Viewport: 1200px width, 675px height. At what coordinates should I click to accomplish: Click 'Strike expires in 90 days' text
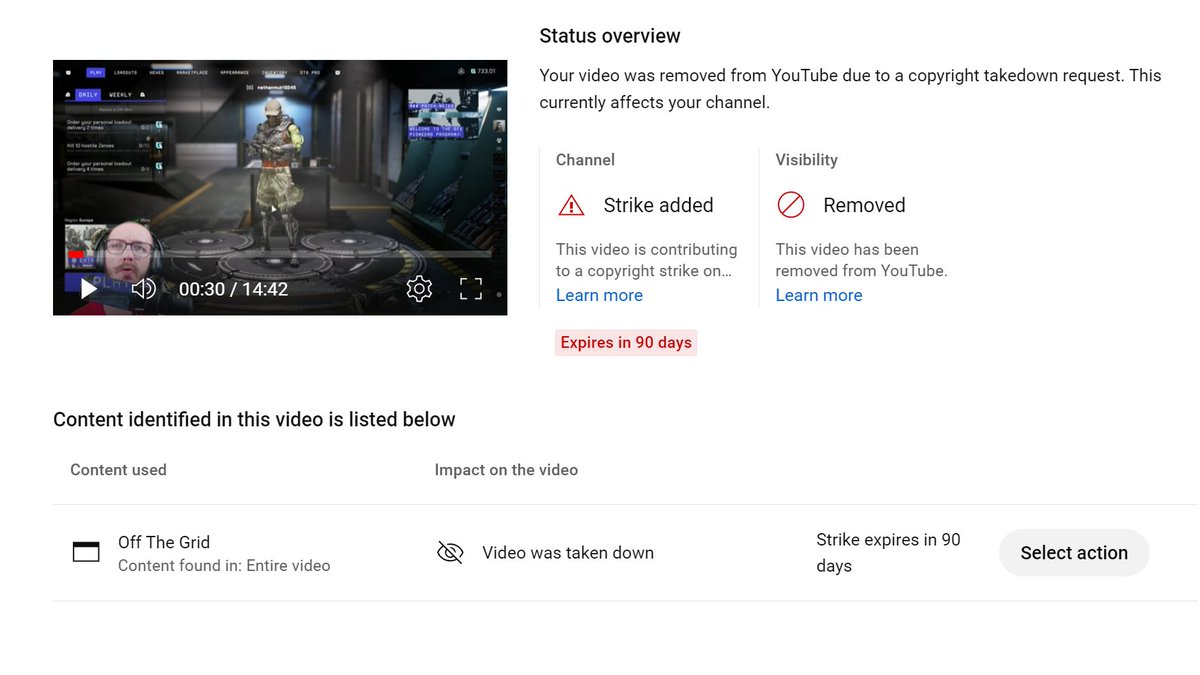[888, 553]
